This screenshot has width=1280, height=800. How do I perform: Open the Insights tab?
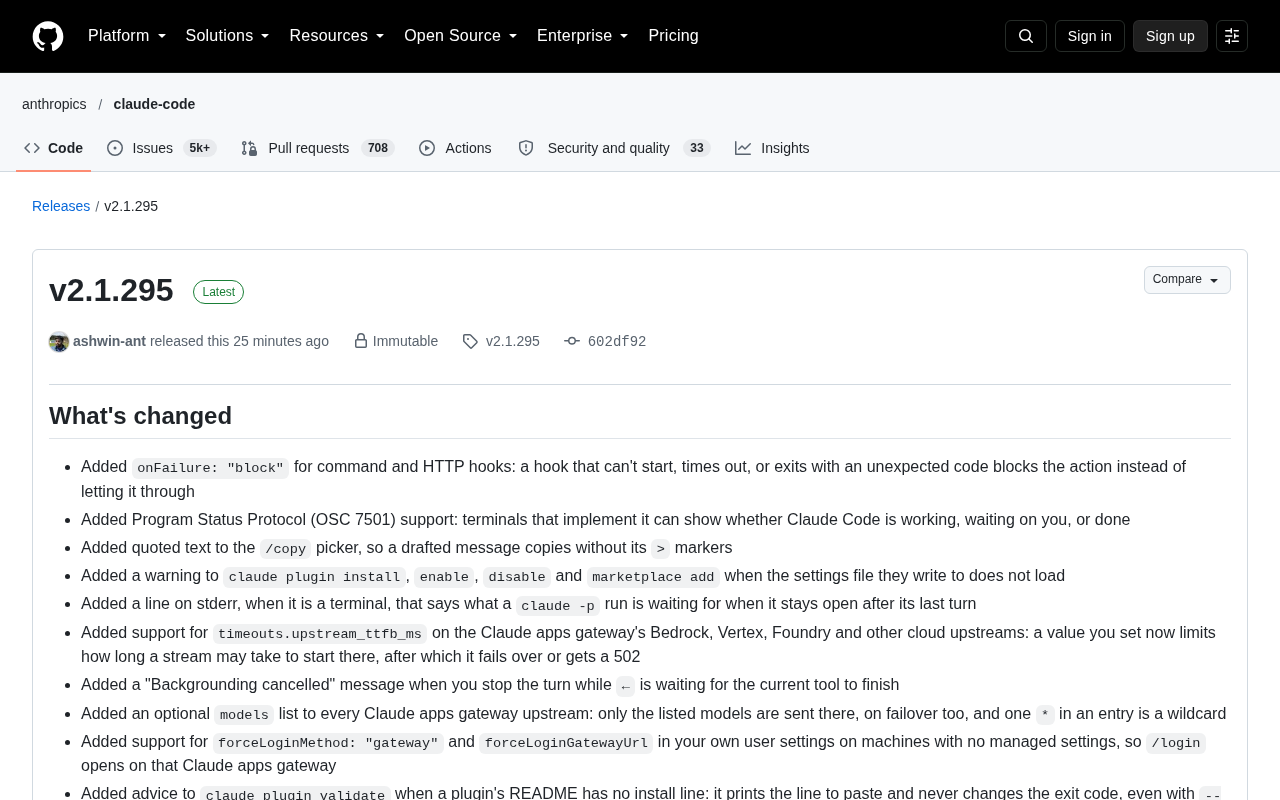click(772, 148)
